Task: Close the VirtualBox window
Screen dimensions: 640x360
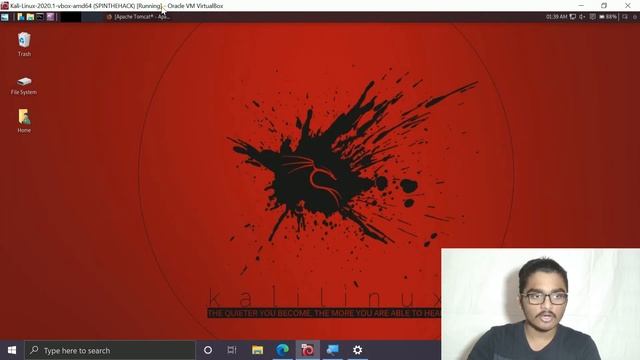Action: pyautogui.click(x=628, y=6)
